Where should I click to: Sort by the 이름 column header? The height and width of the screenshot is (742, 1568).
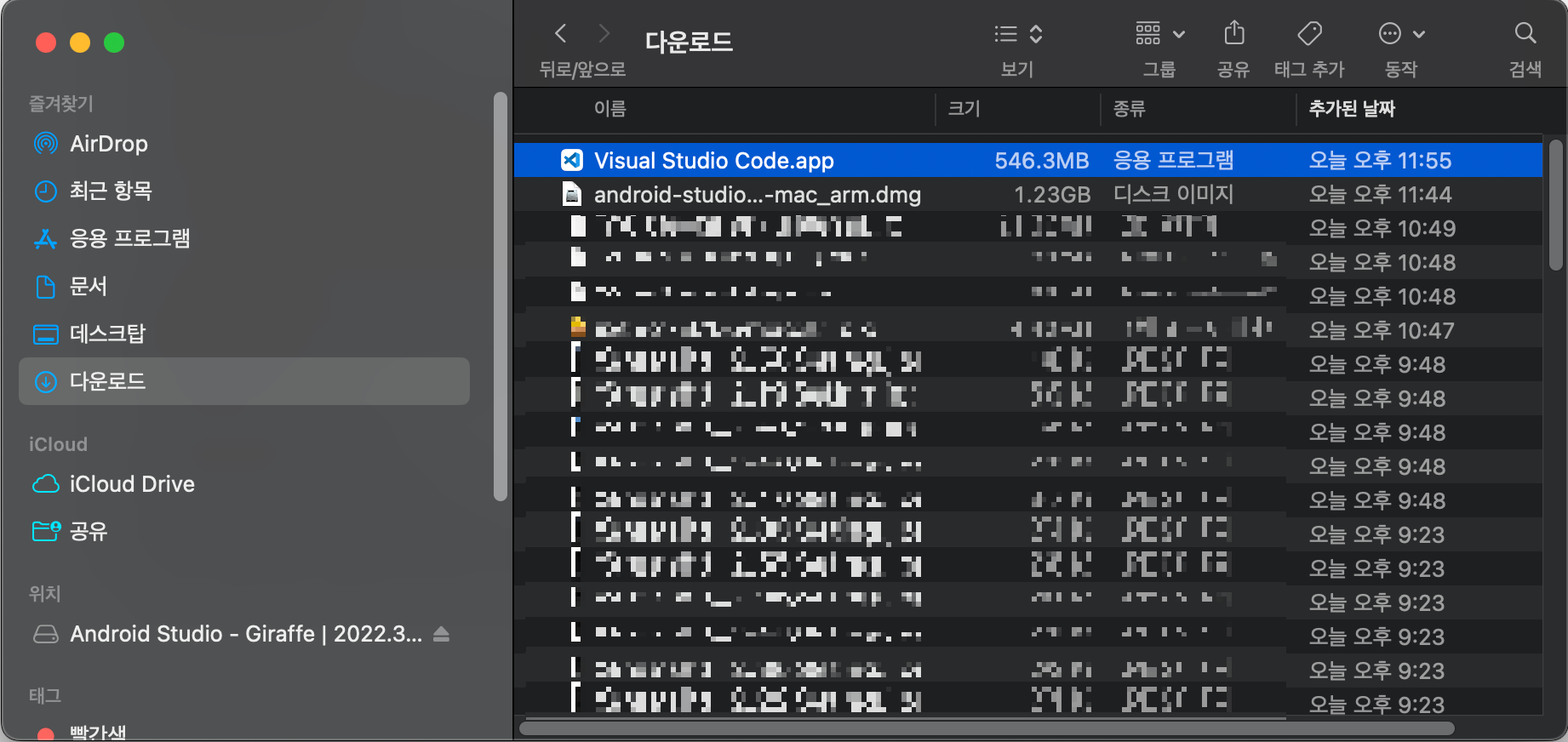(x=609, y=109)
